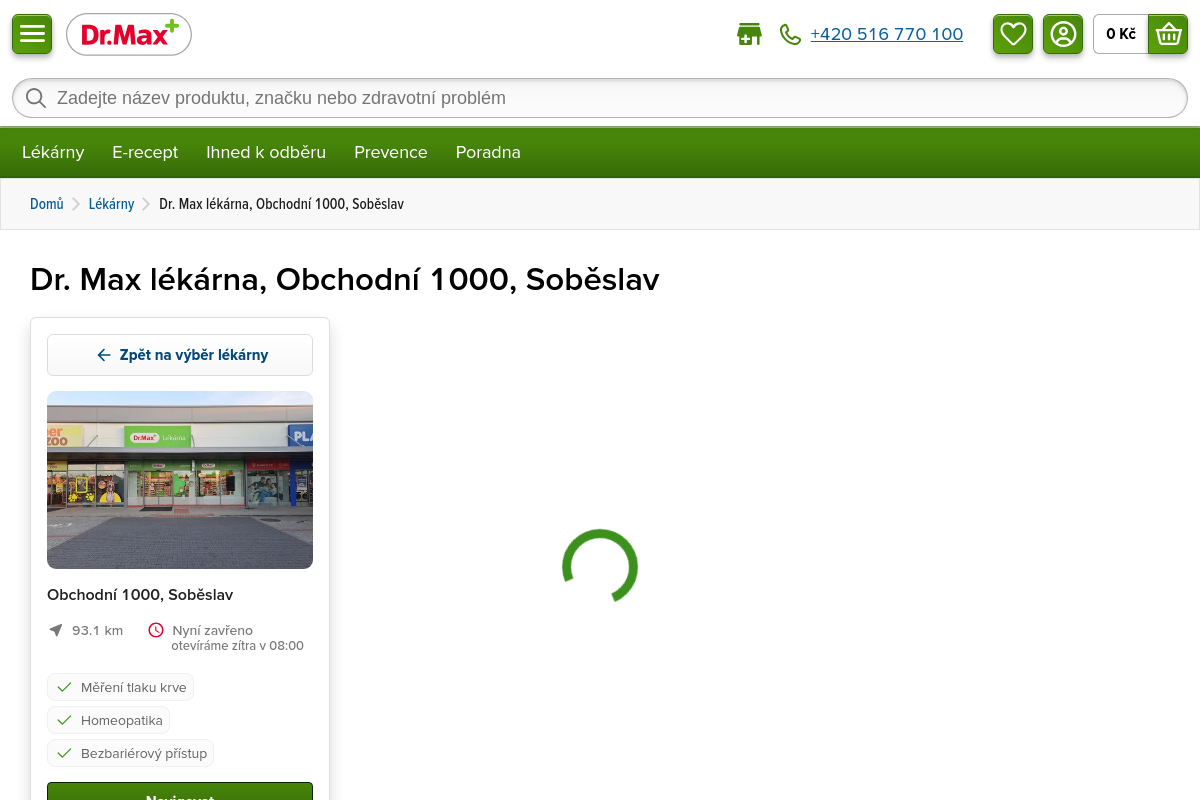
Task: Select Ihned k odběru menu item
Action: coord(266,152)
